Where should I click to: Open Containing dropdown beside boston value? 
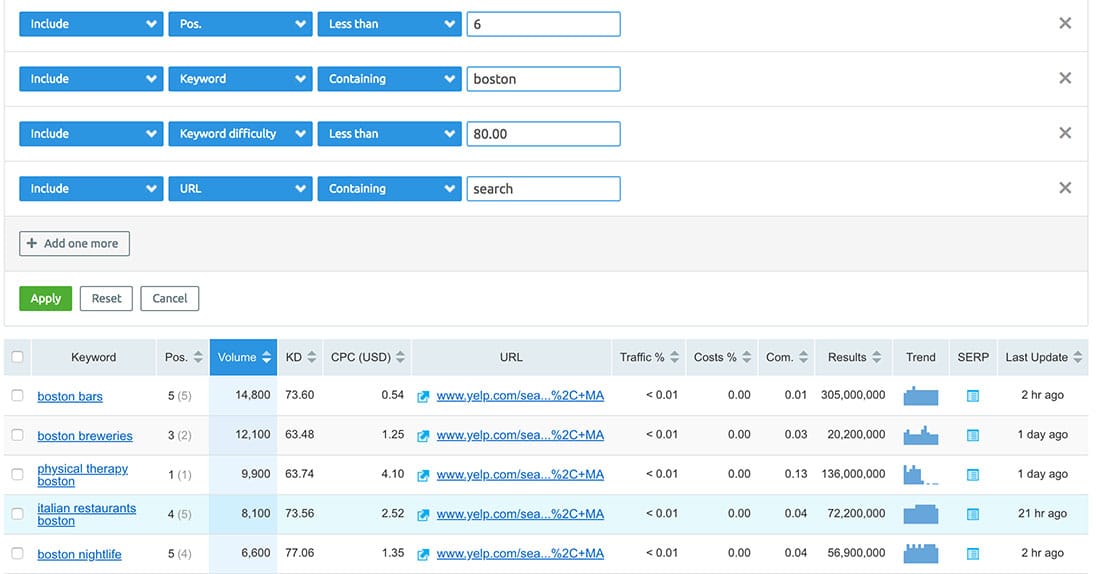(x=389, y=79)
